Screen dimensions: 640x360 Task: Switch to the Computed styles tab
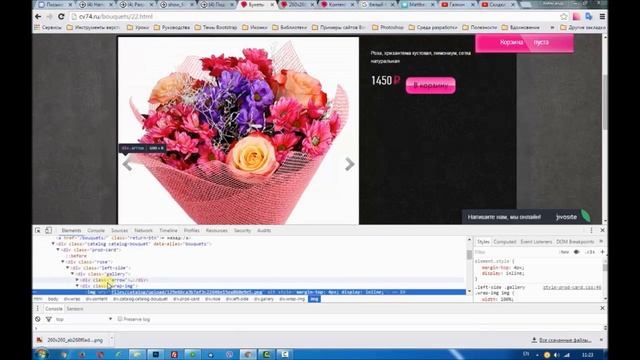[x=505, y=242]
